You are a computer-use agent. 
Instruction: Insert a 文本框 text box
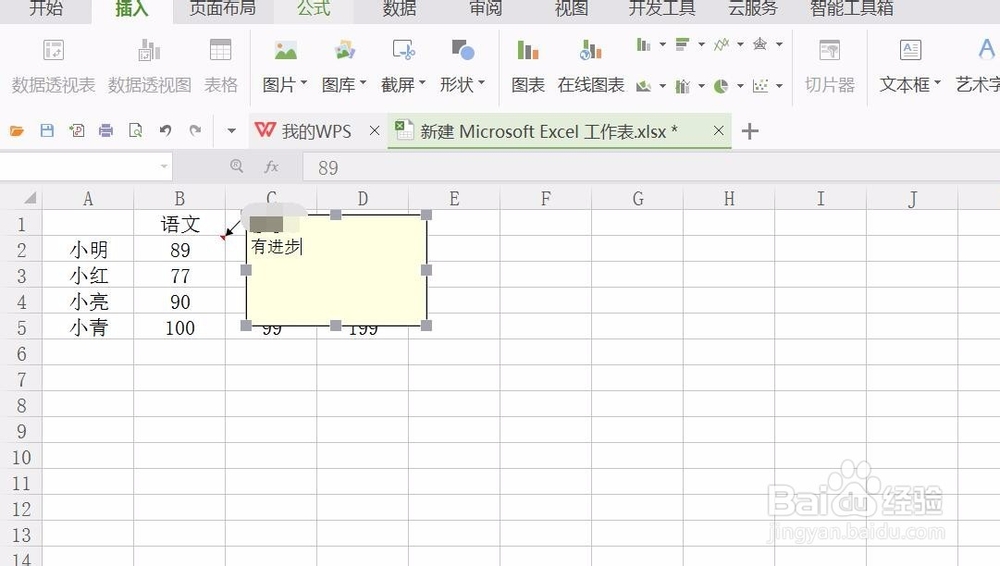(x=910, y=51)
